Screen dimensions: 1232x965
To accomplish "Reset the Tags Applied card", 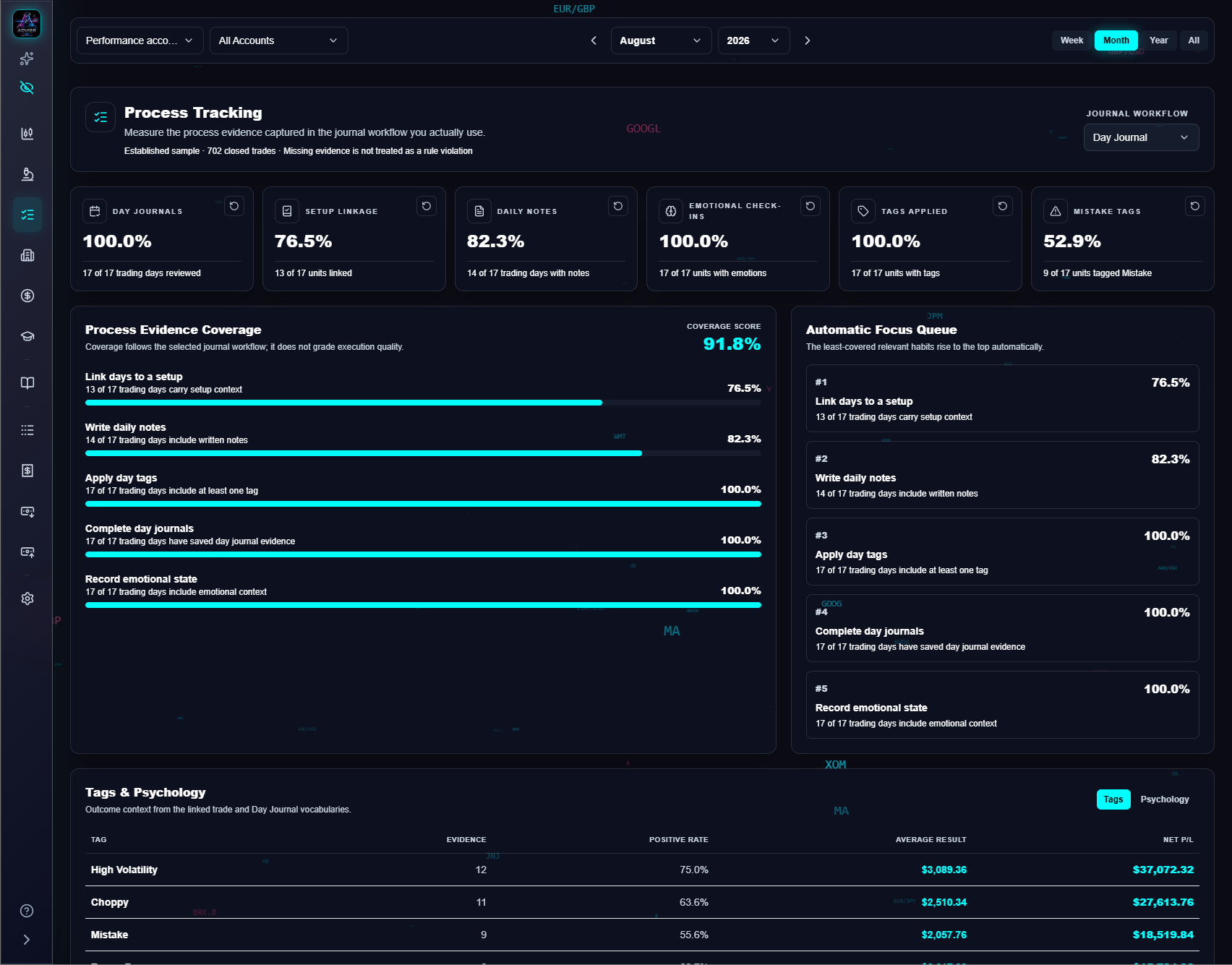I will pos(1003,206).
